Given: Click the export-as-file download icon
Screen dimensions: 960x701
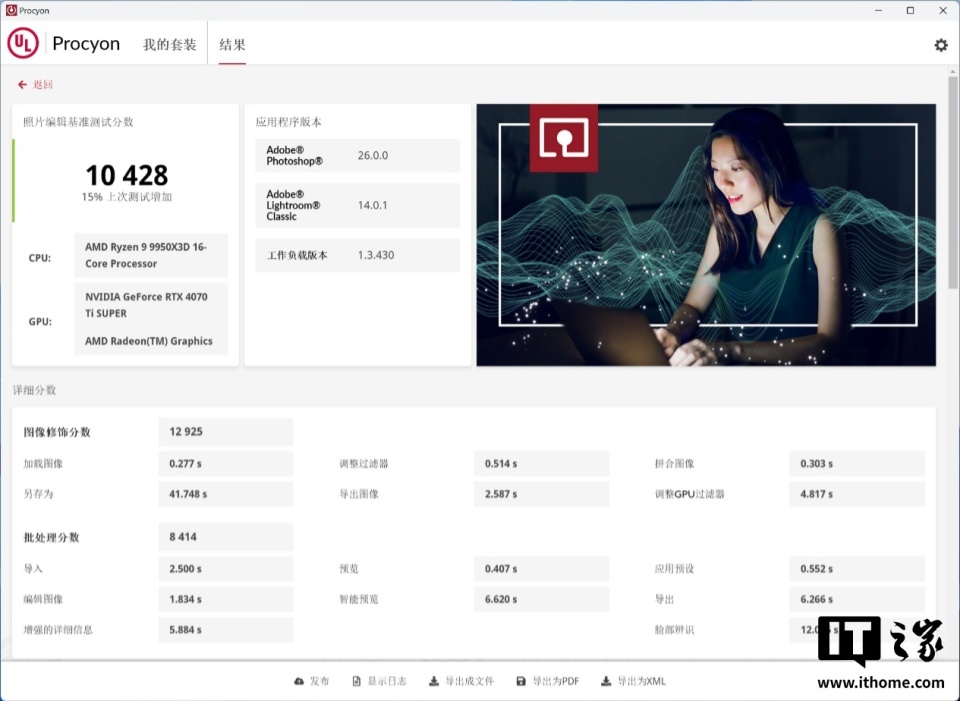Looking at the screenshot, I should 432,680.
